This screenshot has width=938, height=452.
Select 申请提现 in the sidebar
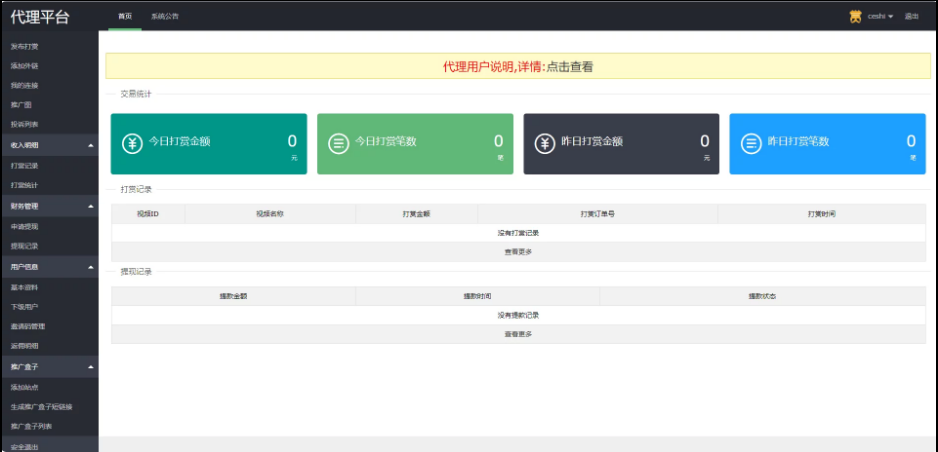click(25, 226)
